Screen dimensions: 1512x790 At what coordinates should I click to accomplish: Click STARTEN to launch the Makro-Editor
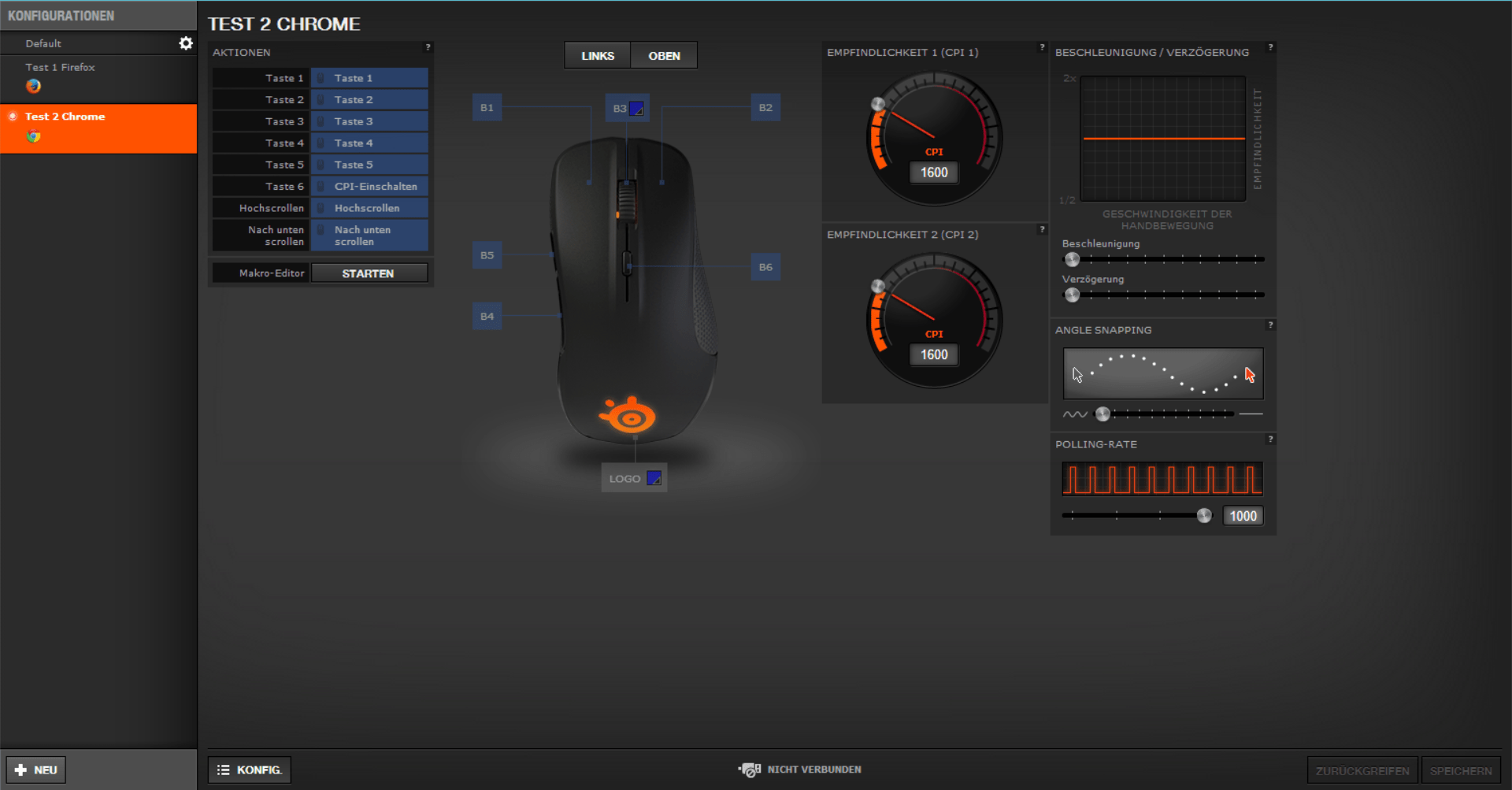pyautogui.click(x=369, y=273)
